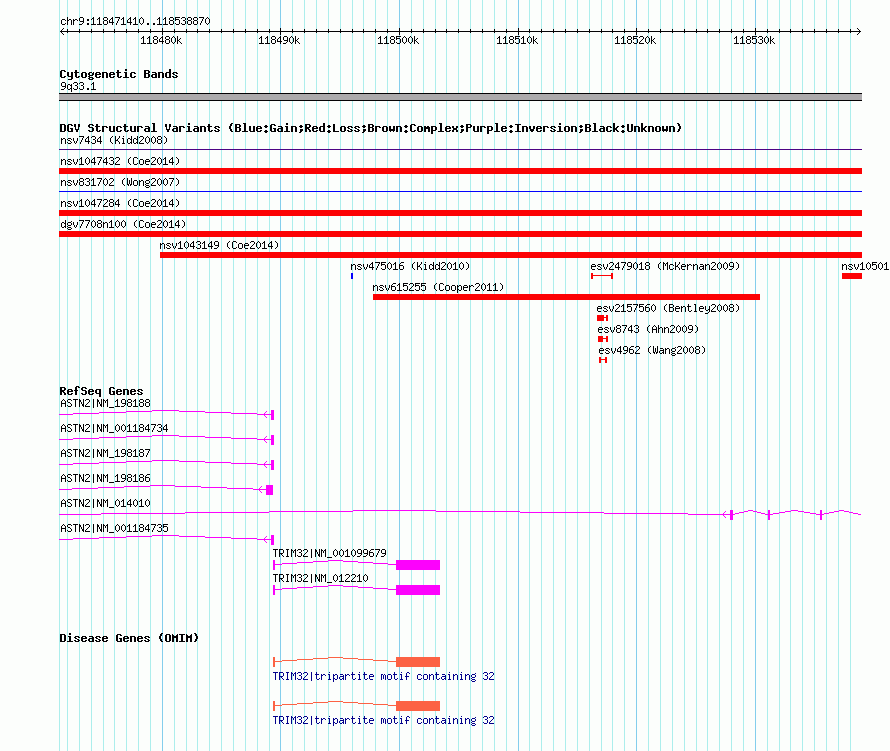Click the ASTN2|NM_014010 transcript label
The height and width of the screenshot is (751, 890).
[105, 504]
